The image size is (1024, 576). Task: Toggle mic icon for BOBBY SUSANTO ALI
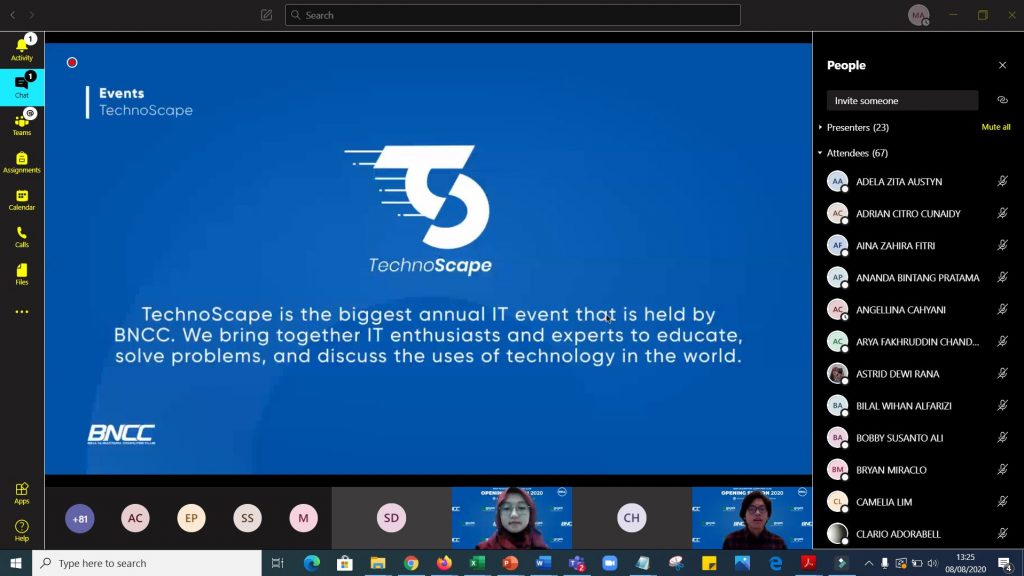1002,437
